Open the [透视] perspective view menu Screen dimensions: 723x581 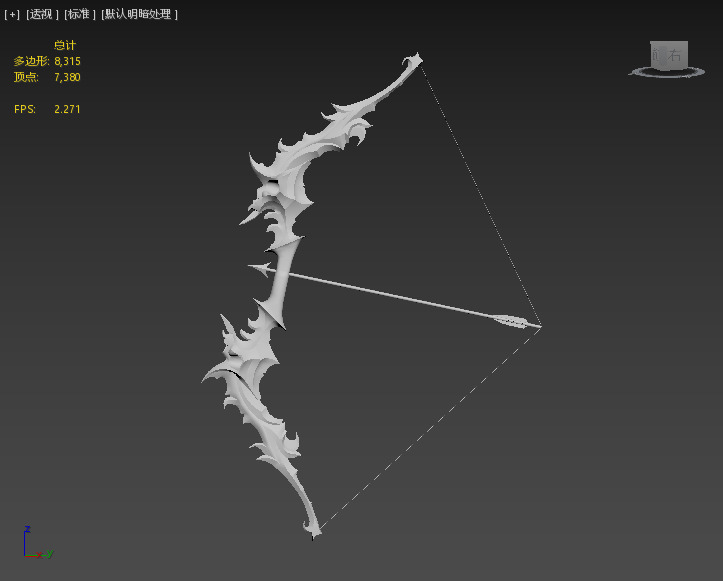pos(42,14)
